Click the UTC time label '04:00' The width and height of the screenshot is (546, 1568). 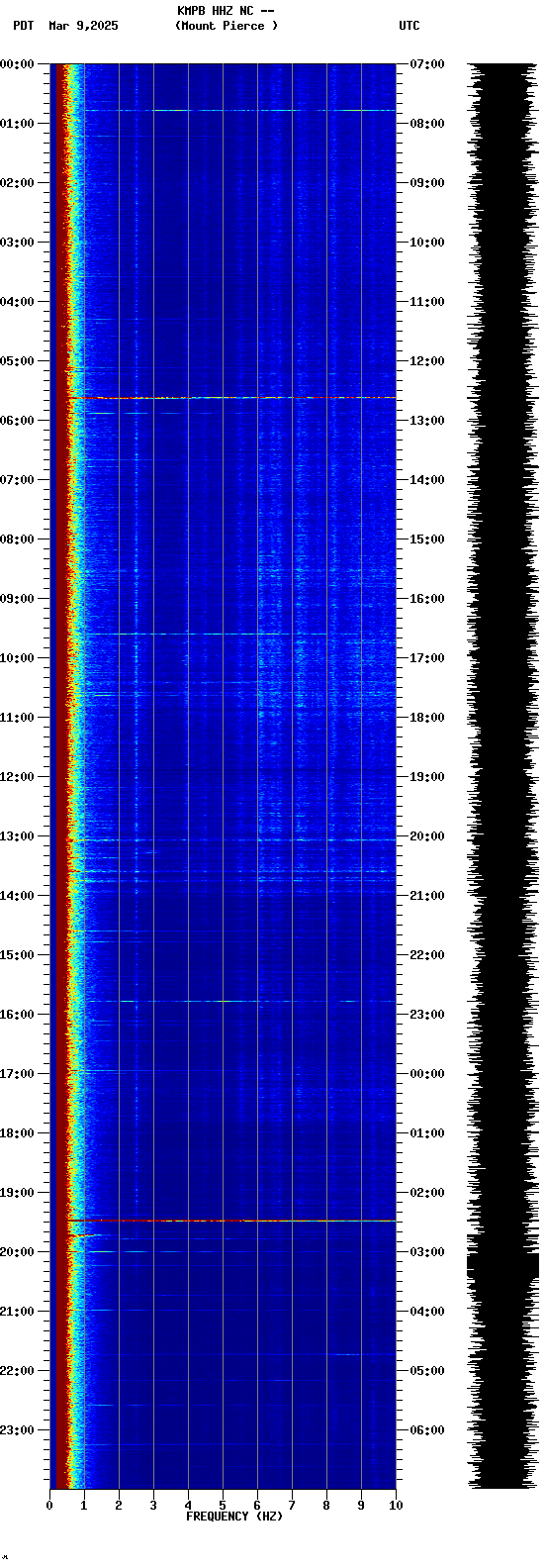pyautogui.click(x=427, y=1312)
